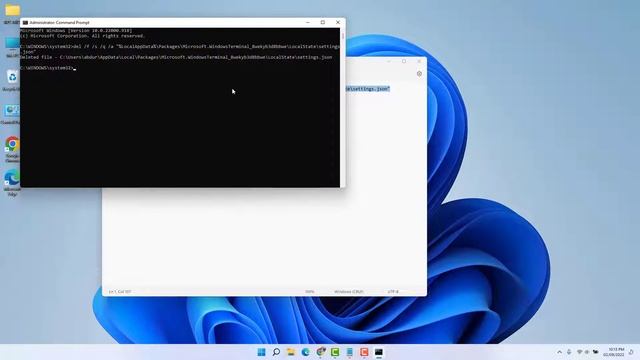Image resolution: width=640 pixels, height=360 pixels.
Task: Minimize the Notepad window
Action: point(389,61)
